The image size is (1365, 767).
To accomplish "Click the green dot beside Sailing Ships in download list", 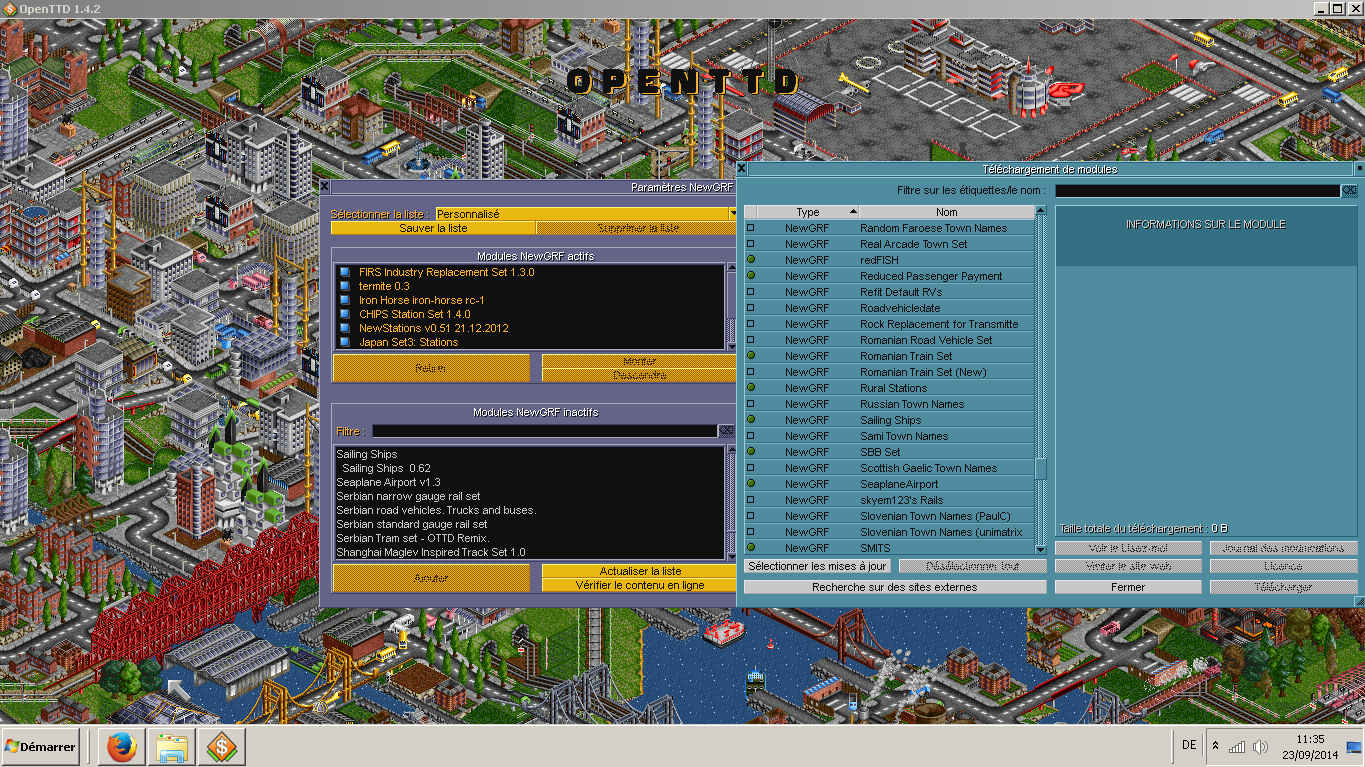I will (x=751, y=420).
